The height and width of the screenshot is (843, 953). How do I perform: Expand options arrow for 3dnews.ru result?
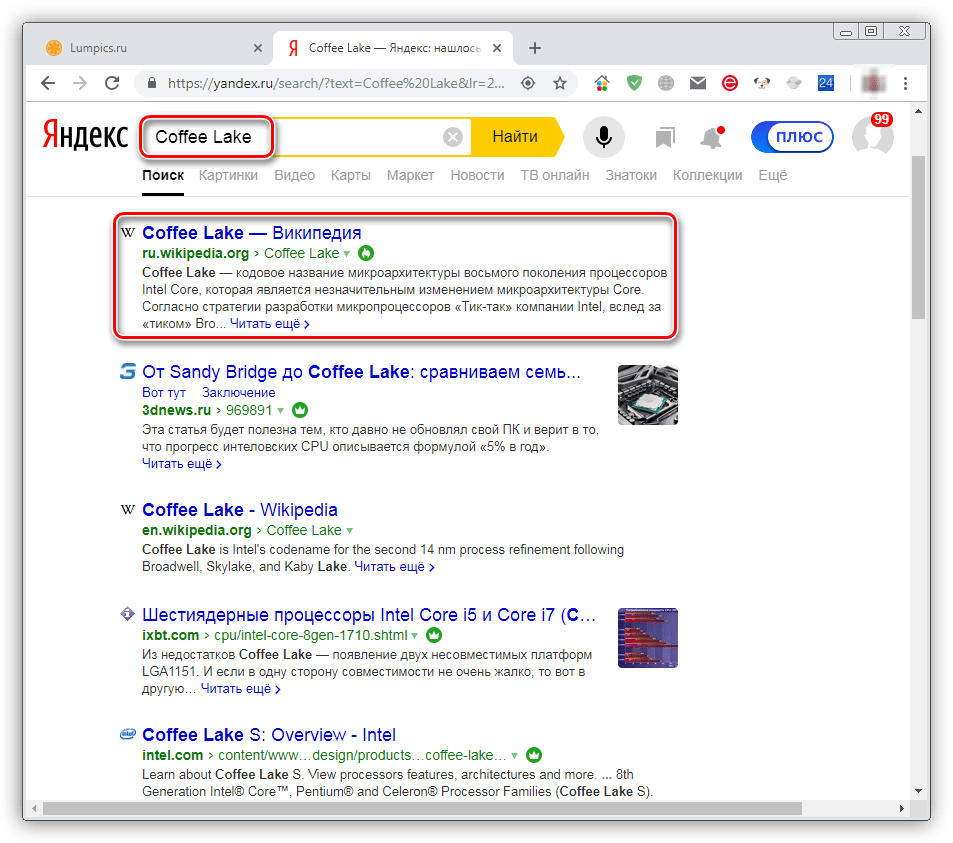[x=281, y=410]
